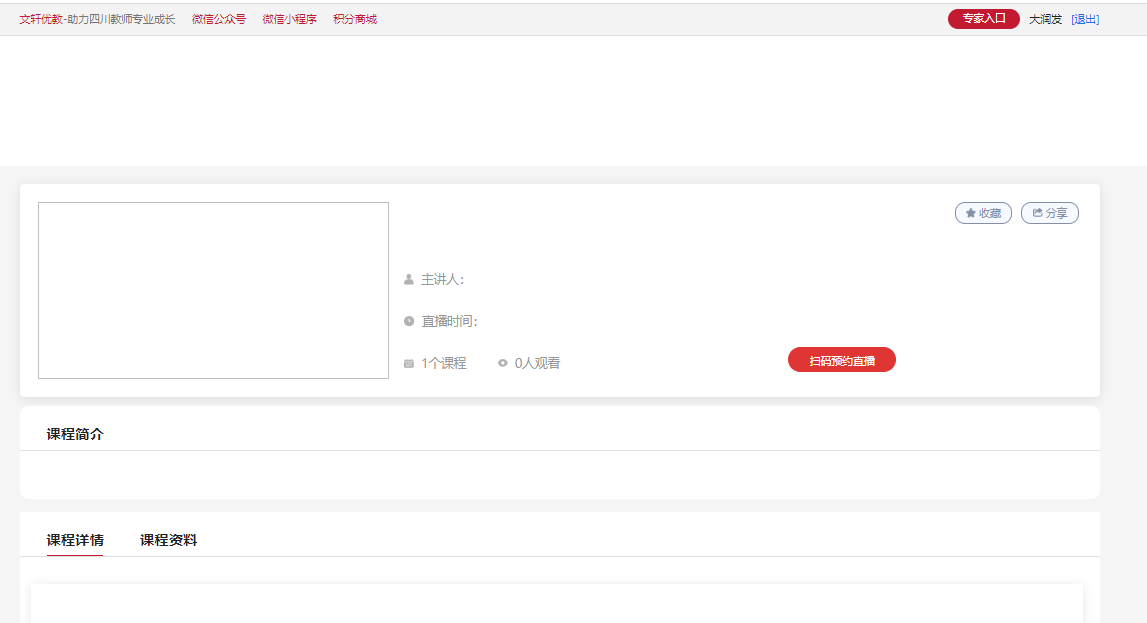Switch to the 课程详情 tab
The image size is (1147, 623).
tap(74, 540)
